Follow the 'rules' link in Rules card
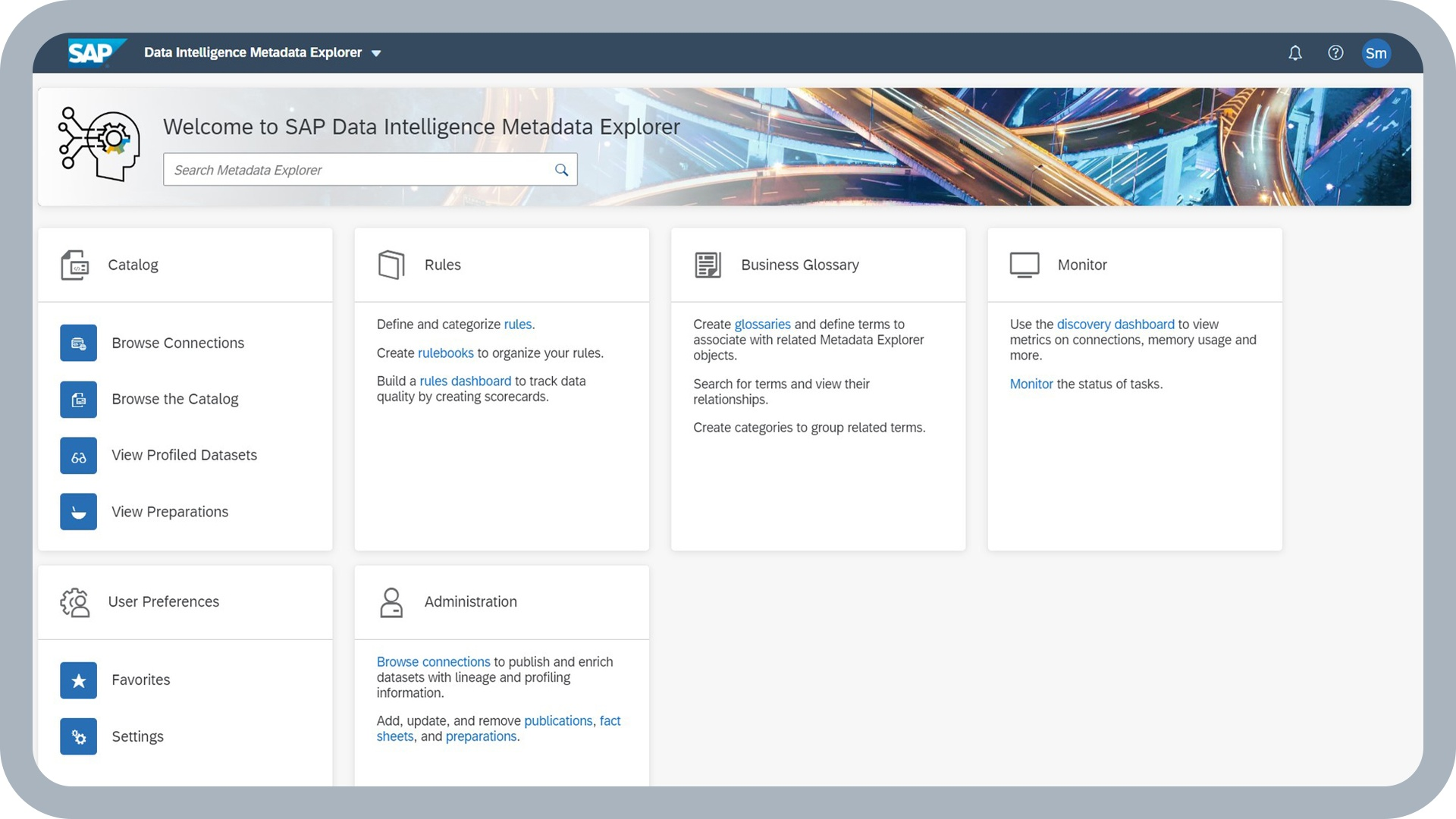This screenshot has height=819, width=1456. point(518,325)
